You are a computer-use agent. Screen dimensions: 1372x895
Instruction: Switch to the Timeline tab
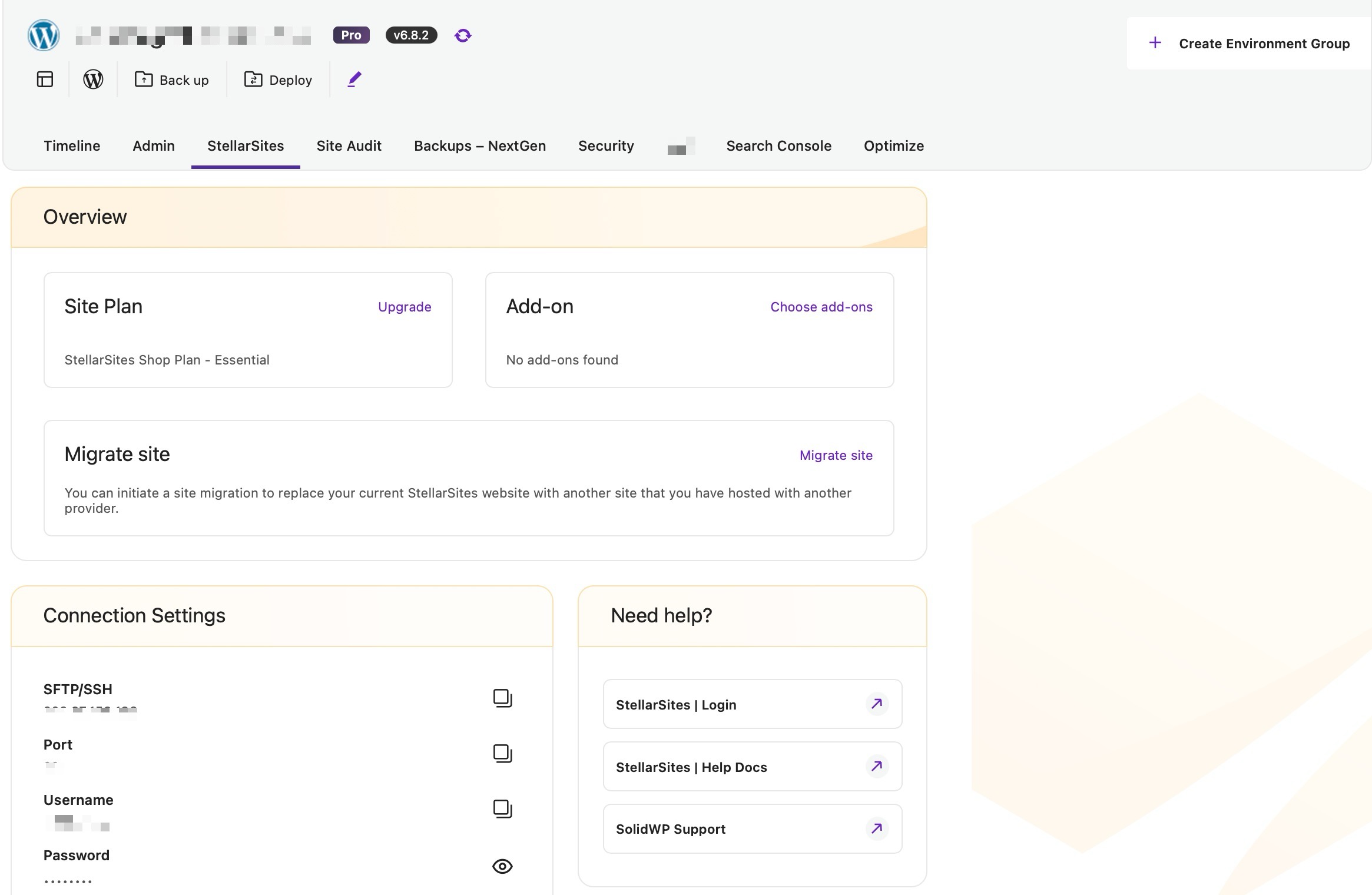point(72,146)
